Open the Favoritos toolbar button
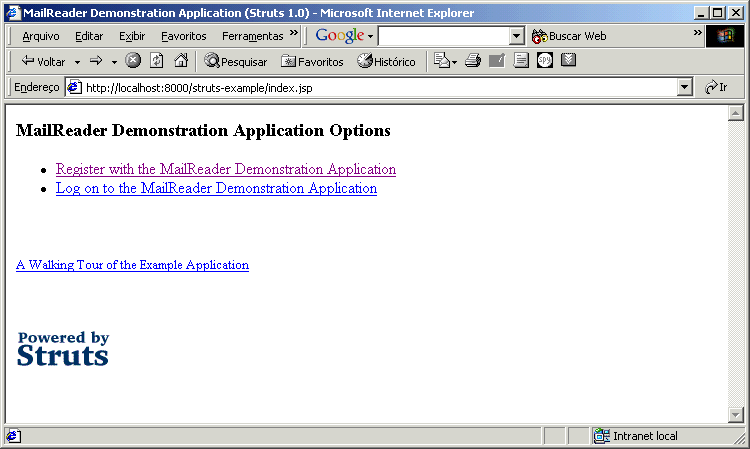 point(312,61)
